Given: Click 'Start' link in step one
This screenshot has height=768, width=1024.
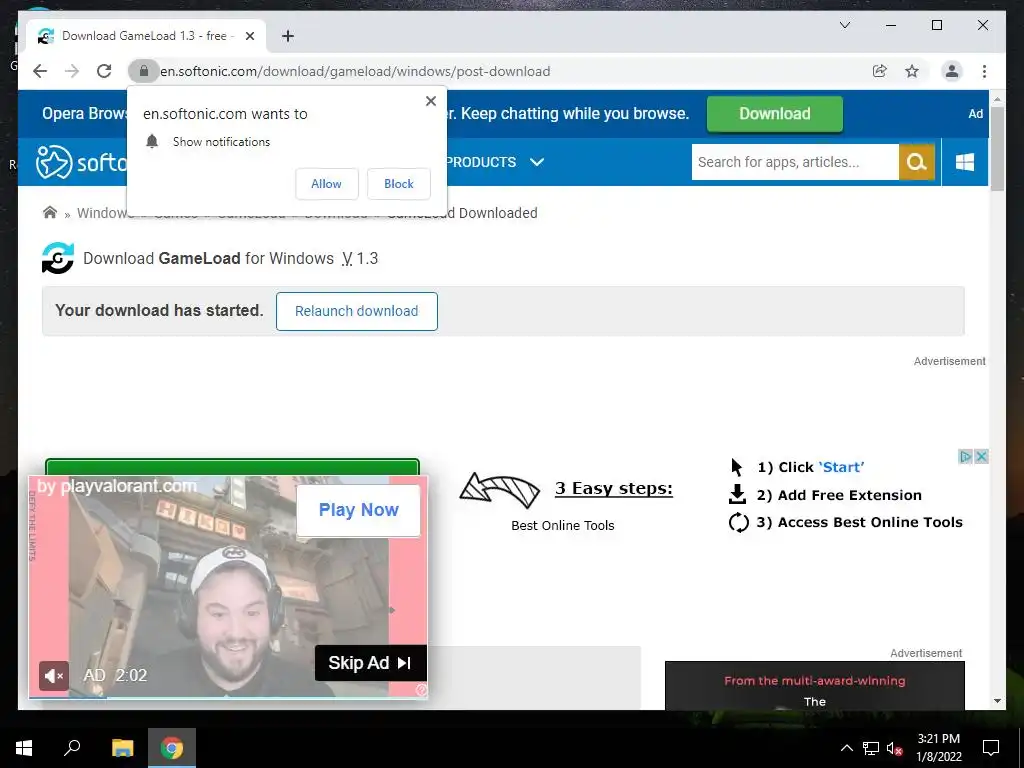Looking at the screenshot, I should 841,468.
